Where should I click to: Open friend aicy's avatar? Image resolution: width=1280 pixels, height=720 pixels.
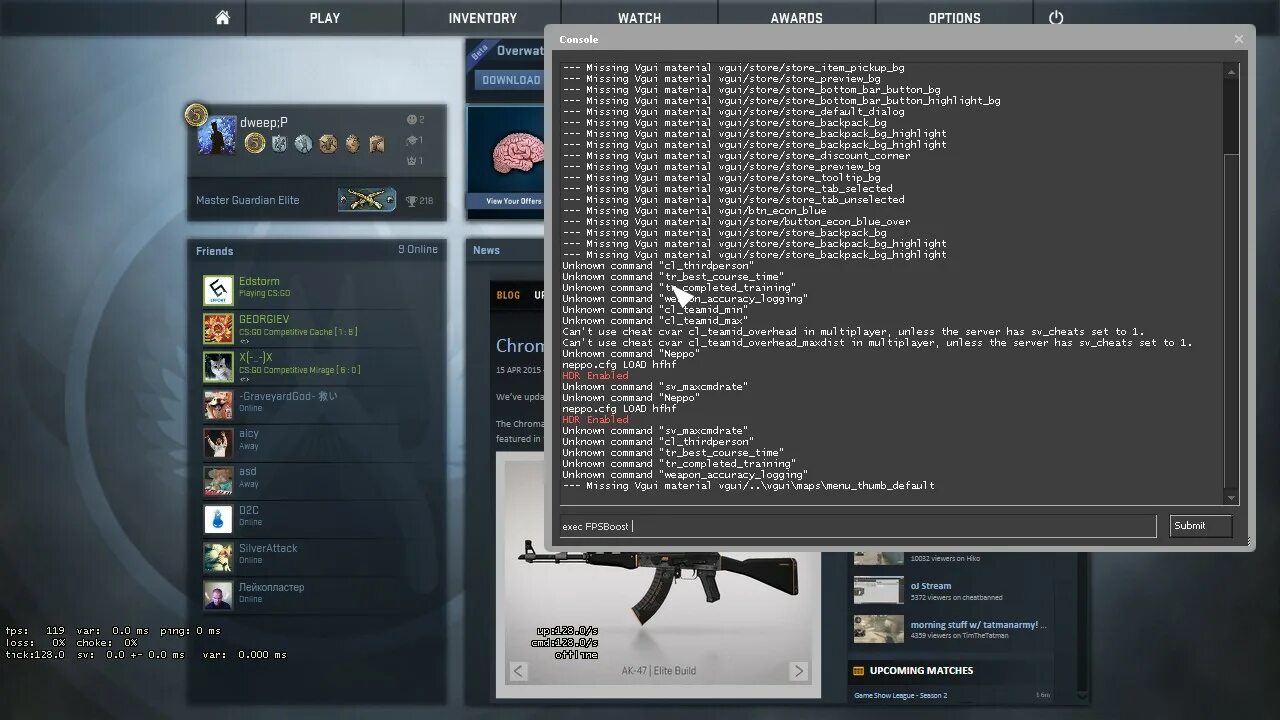[x=218, y=443]
